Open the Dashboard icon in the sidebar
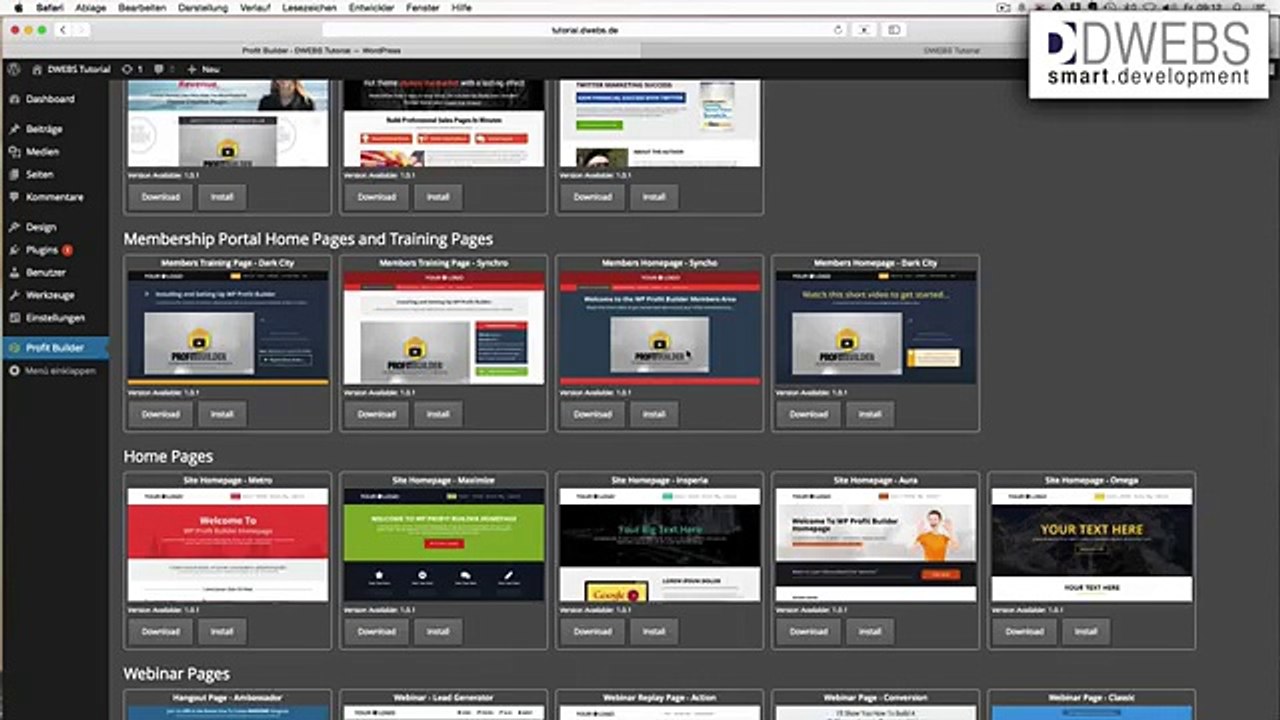 coord(15,99)
